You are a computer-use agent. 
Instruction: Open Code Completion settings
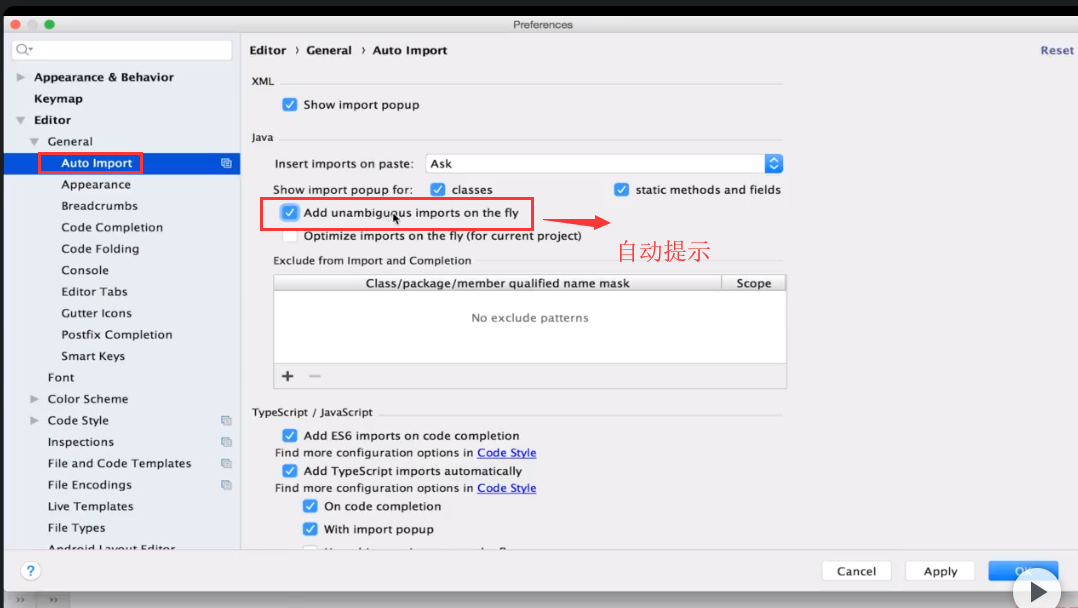pos(112,227)
